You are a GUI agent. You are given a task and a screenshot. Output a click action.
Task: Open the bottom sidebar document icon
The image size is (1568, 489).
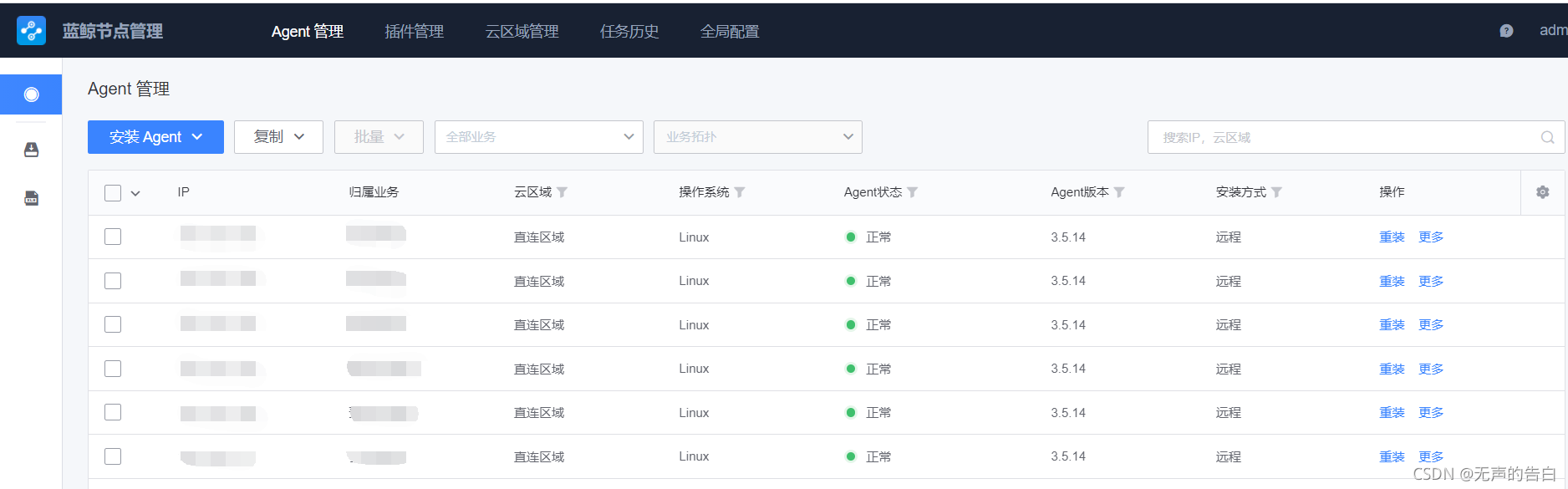tap(31, 198)
